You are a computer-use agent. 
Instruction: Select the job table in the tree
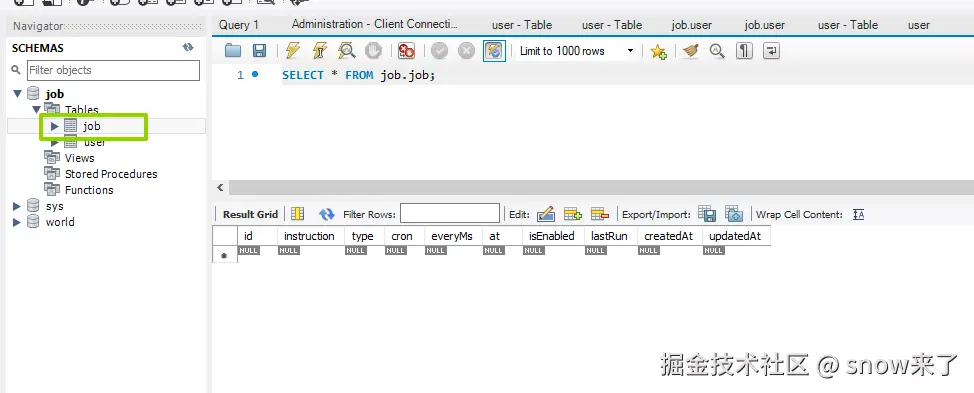pyautogui.click(x=91, y=126)
